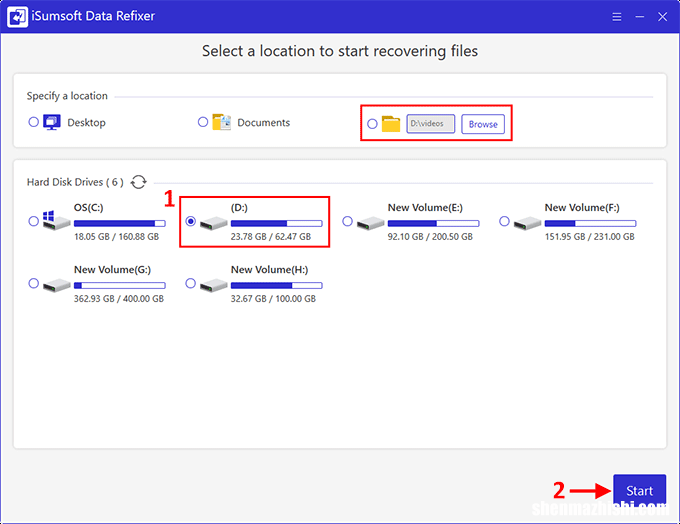680x524 pixels.
Task: Click the 18.05 GB / 160.88 GB text
Action: [x=117, y=237]
